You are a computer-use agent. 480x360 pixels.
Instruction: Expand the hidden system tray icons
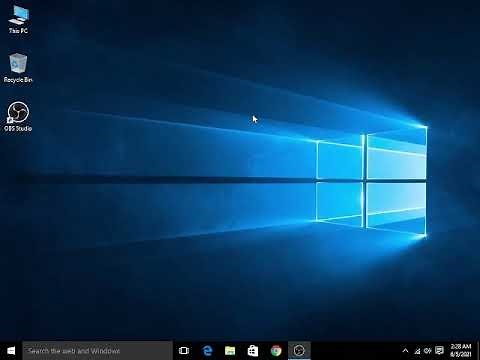click(405, 351)
